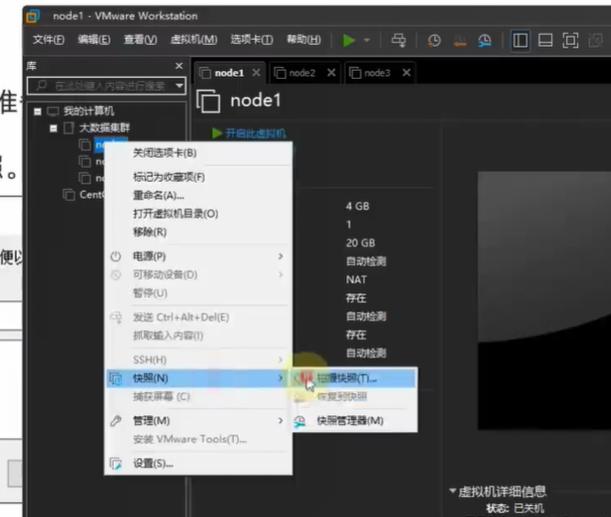Switch to the node3 tab
611x517 pixels.
coord(377,73)
